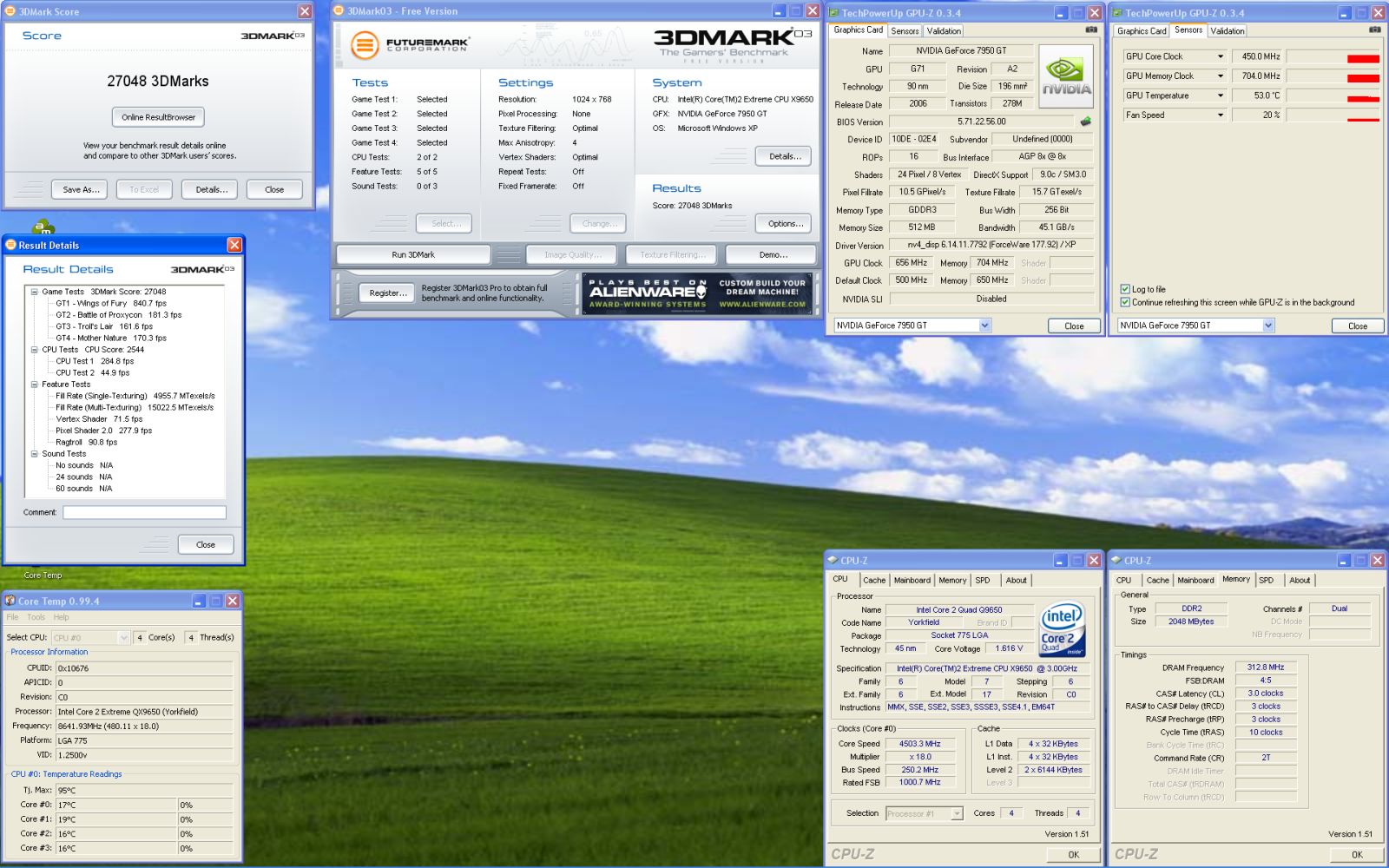Open SPD tab in the right CPU-Z window
The image size is (1389, 868).
point(1267,580)
